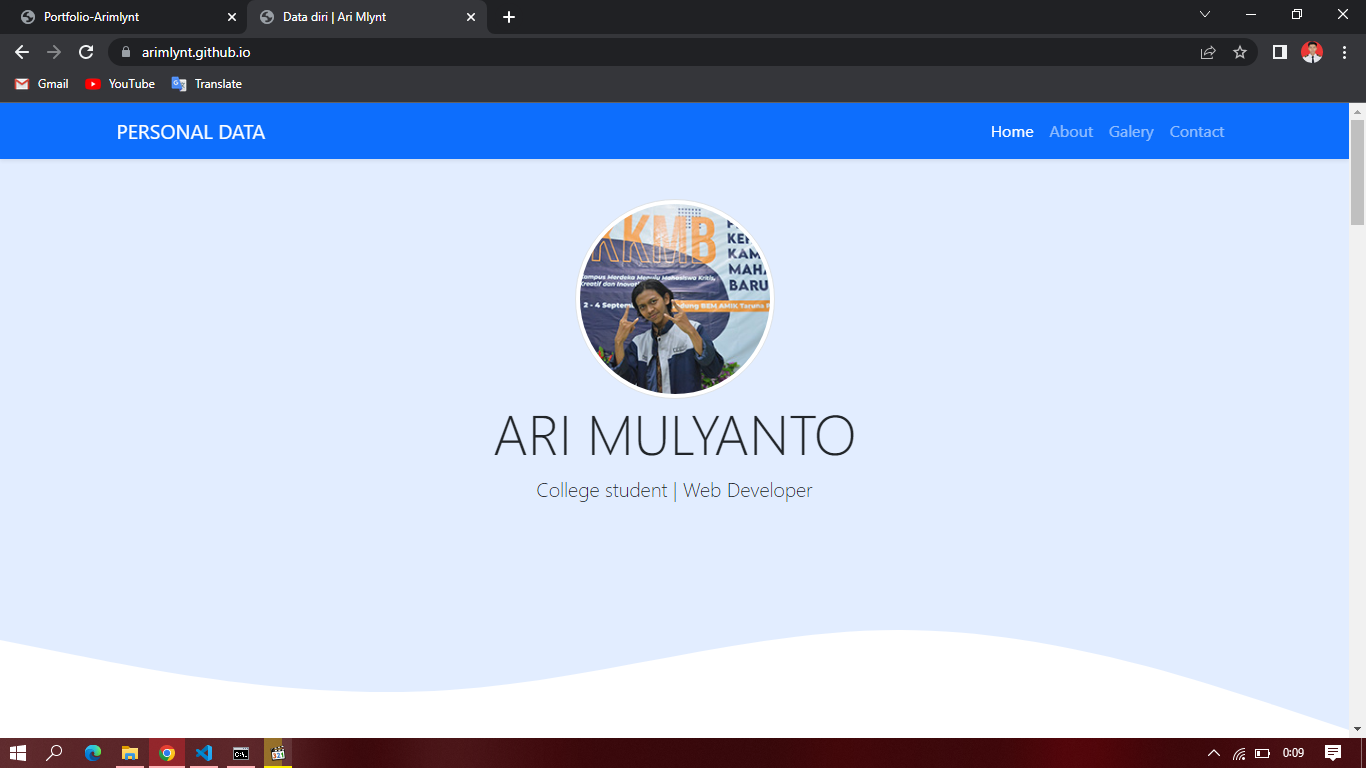The height and width of the screenshot is (768, 1366).
Task: Open the Translate bookmark
Action: click(207, 84)
